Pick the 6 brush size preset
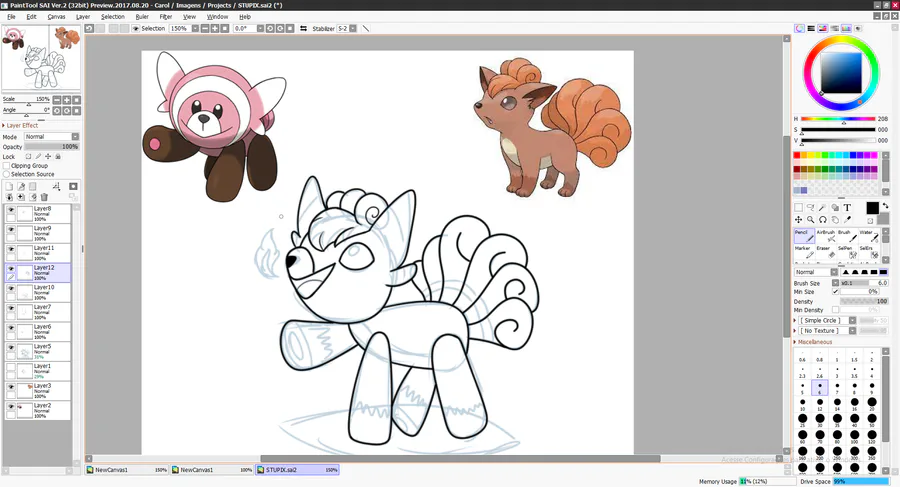Image resolution: width=900 pixels, height=487 pixels. 820,388
